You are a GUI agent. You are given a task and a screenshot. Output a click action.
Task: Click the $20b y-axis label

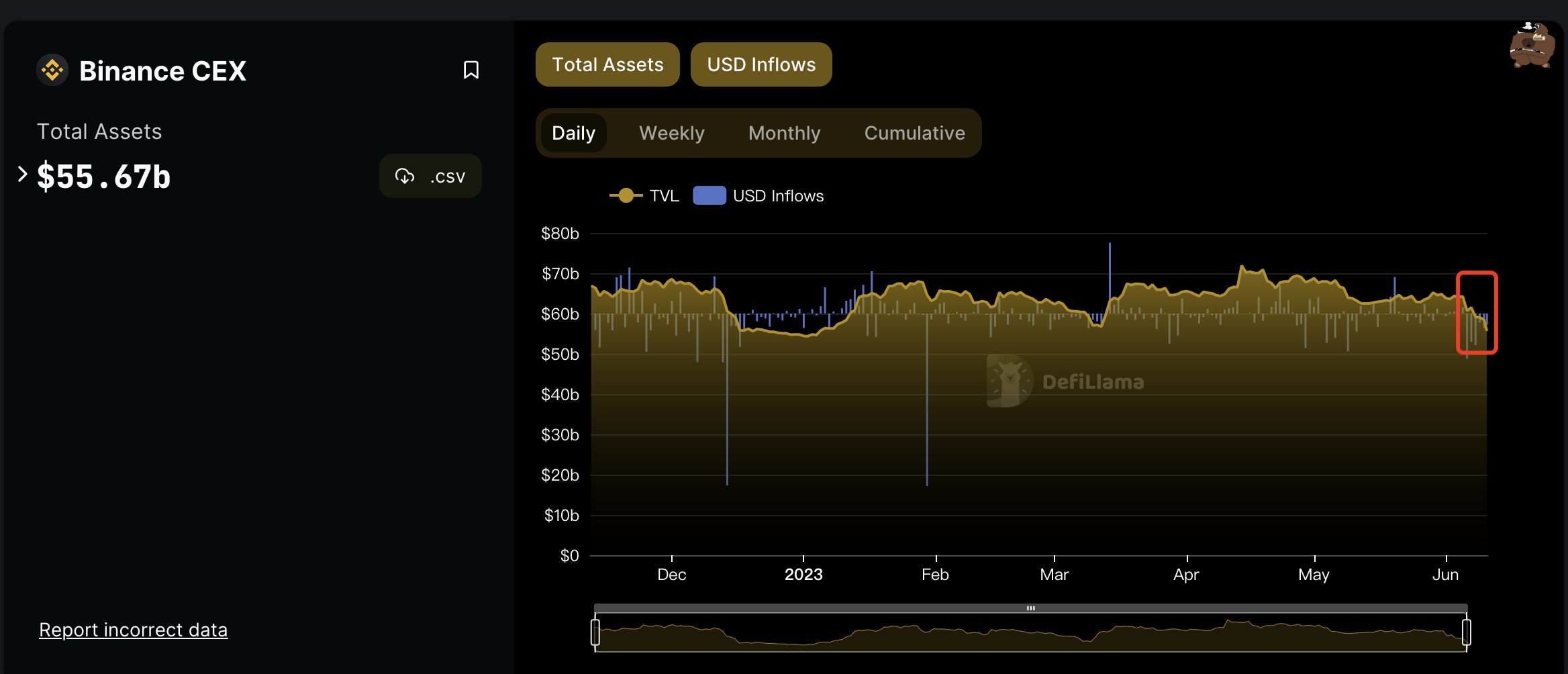click(560, 475)
